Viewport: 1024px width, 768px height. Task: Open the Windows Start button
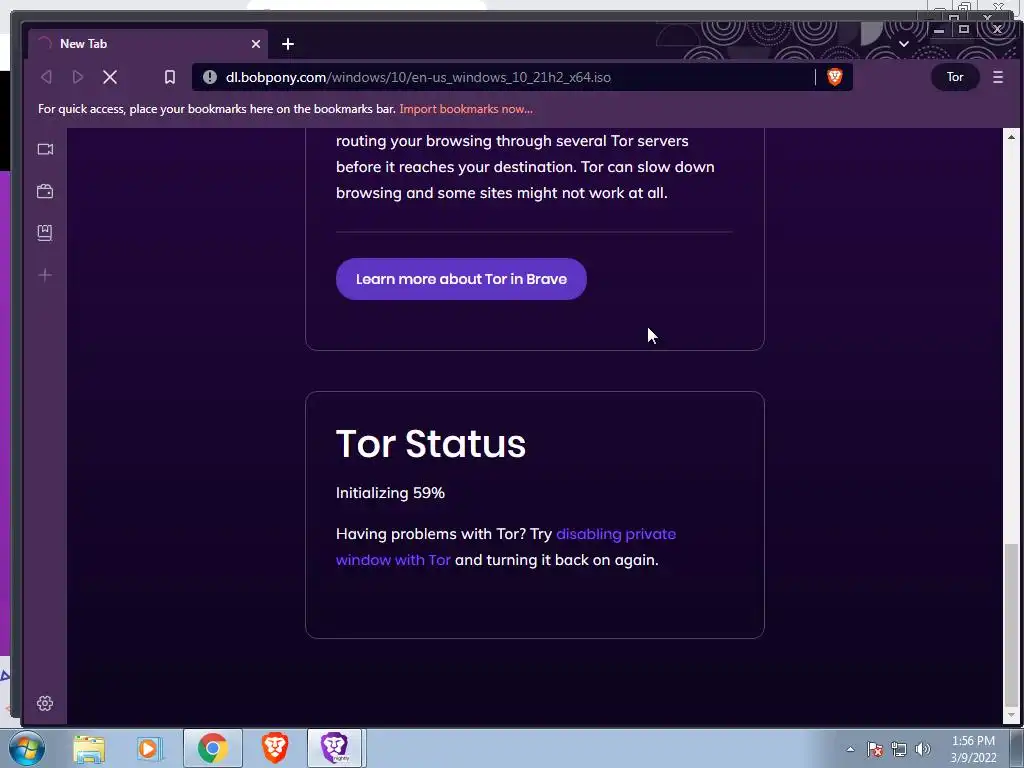click(x=27, y=748)
